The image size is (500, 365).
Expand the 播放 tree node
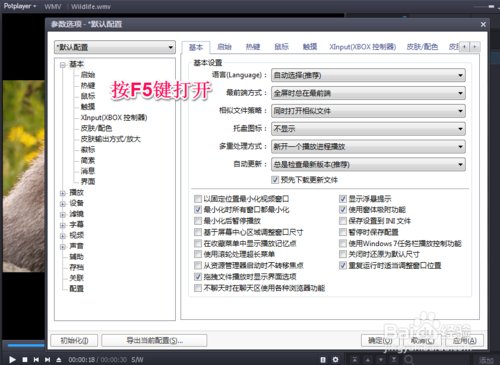click(x=63, y=193)
